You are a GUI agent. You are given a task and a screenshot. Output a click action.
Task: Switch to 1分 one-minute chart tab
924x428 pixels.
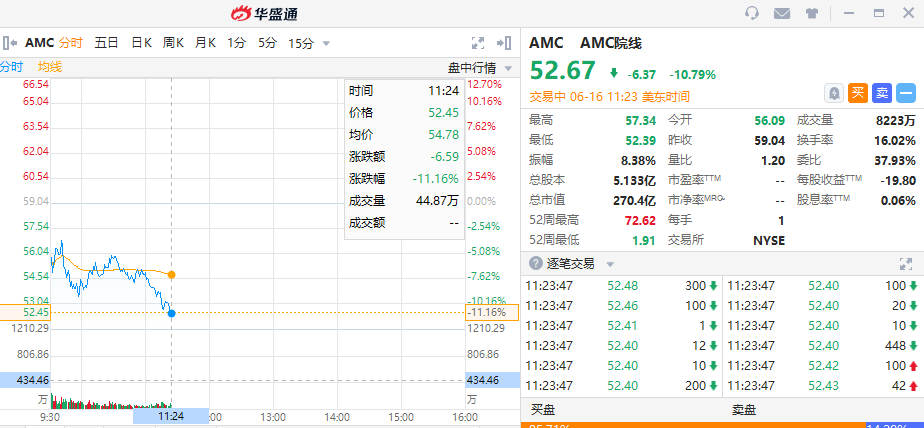pos(236,43)
